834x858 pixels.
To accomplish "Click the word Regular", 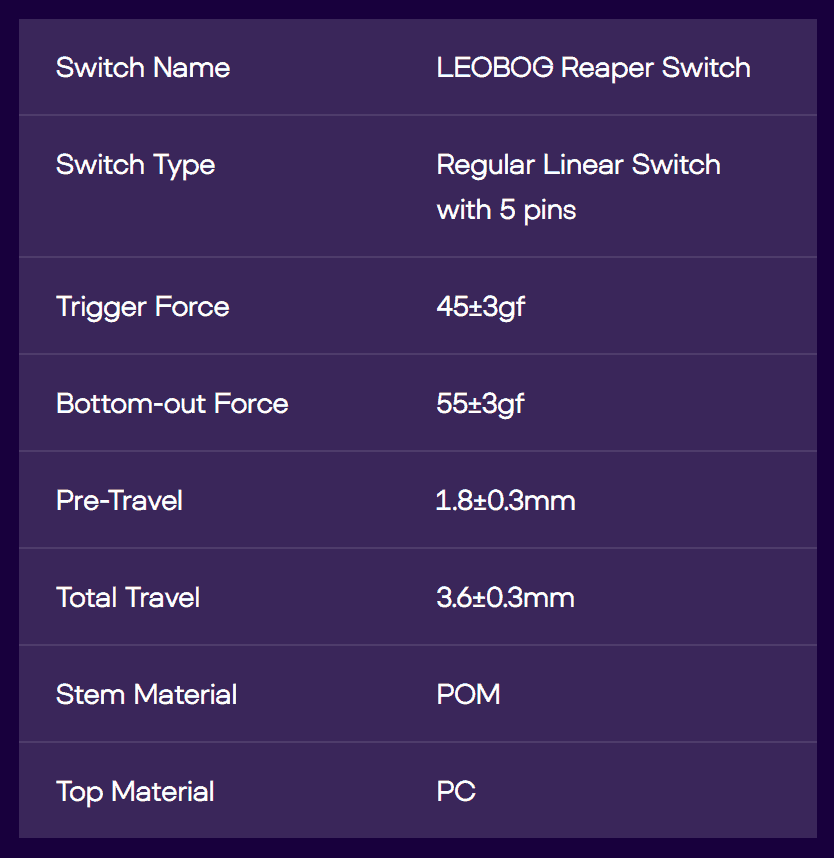I will coord(485,165).
